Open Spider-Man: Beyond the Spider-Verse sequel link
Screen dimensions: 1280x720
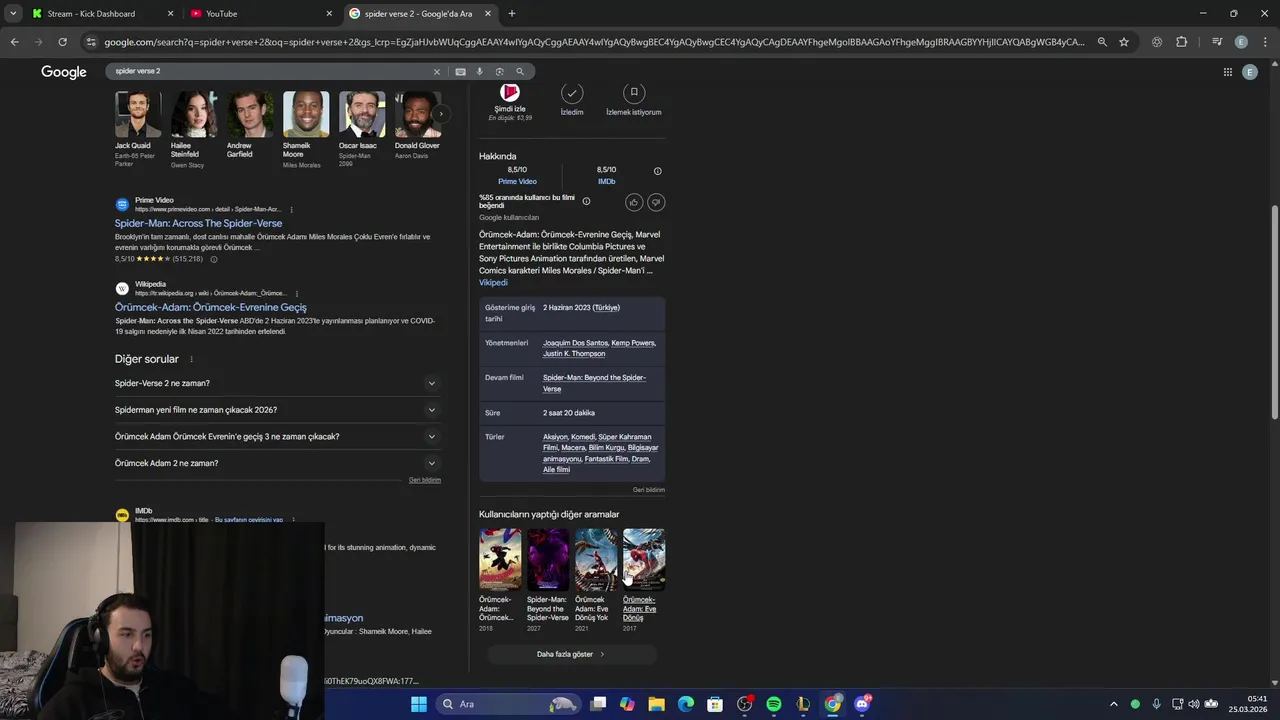pyautogui.click(x=594, y=383)
